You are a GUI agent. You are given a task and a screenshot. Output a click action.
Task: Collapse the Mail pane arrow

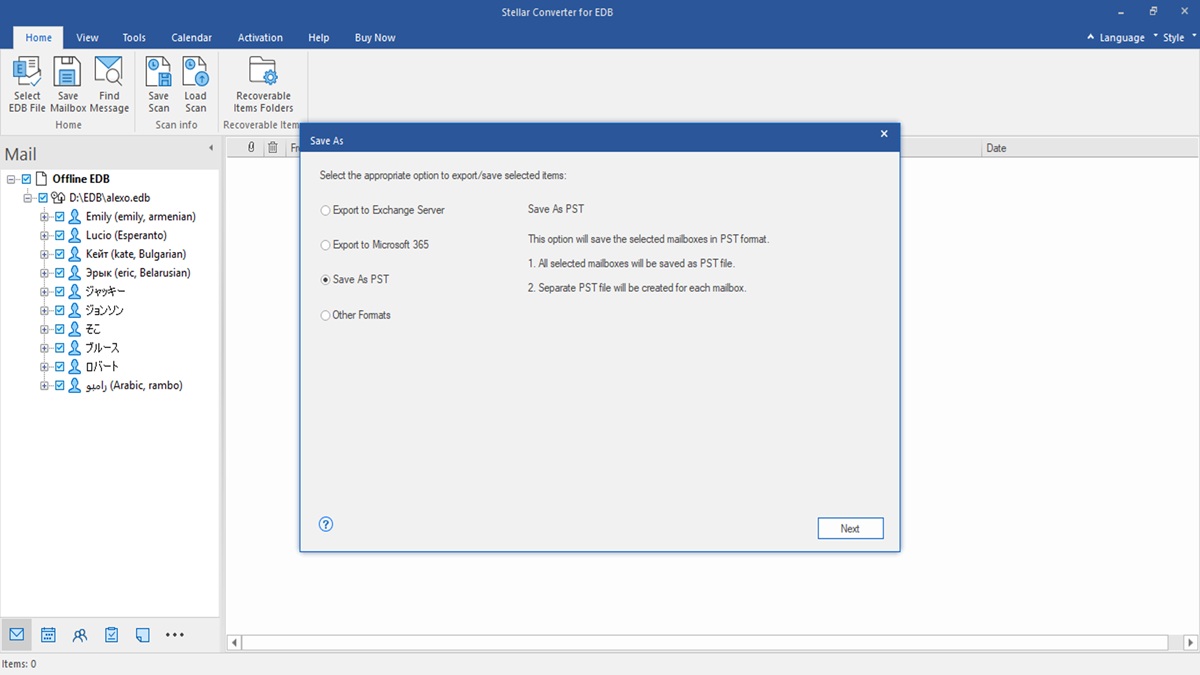click(x=210, y=148)
